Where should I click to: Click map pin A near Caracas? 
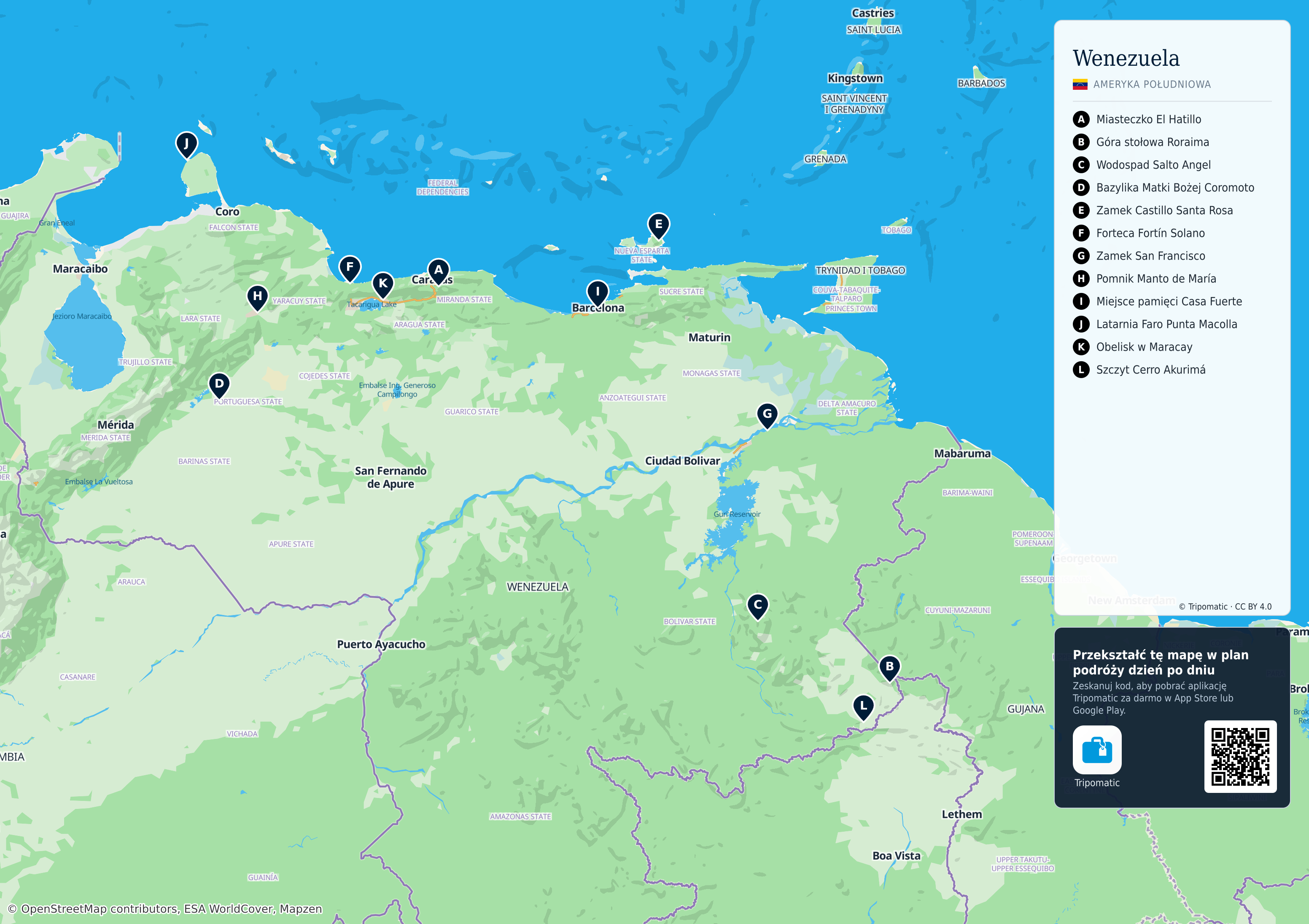[439, 271]
